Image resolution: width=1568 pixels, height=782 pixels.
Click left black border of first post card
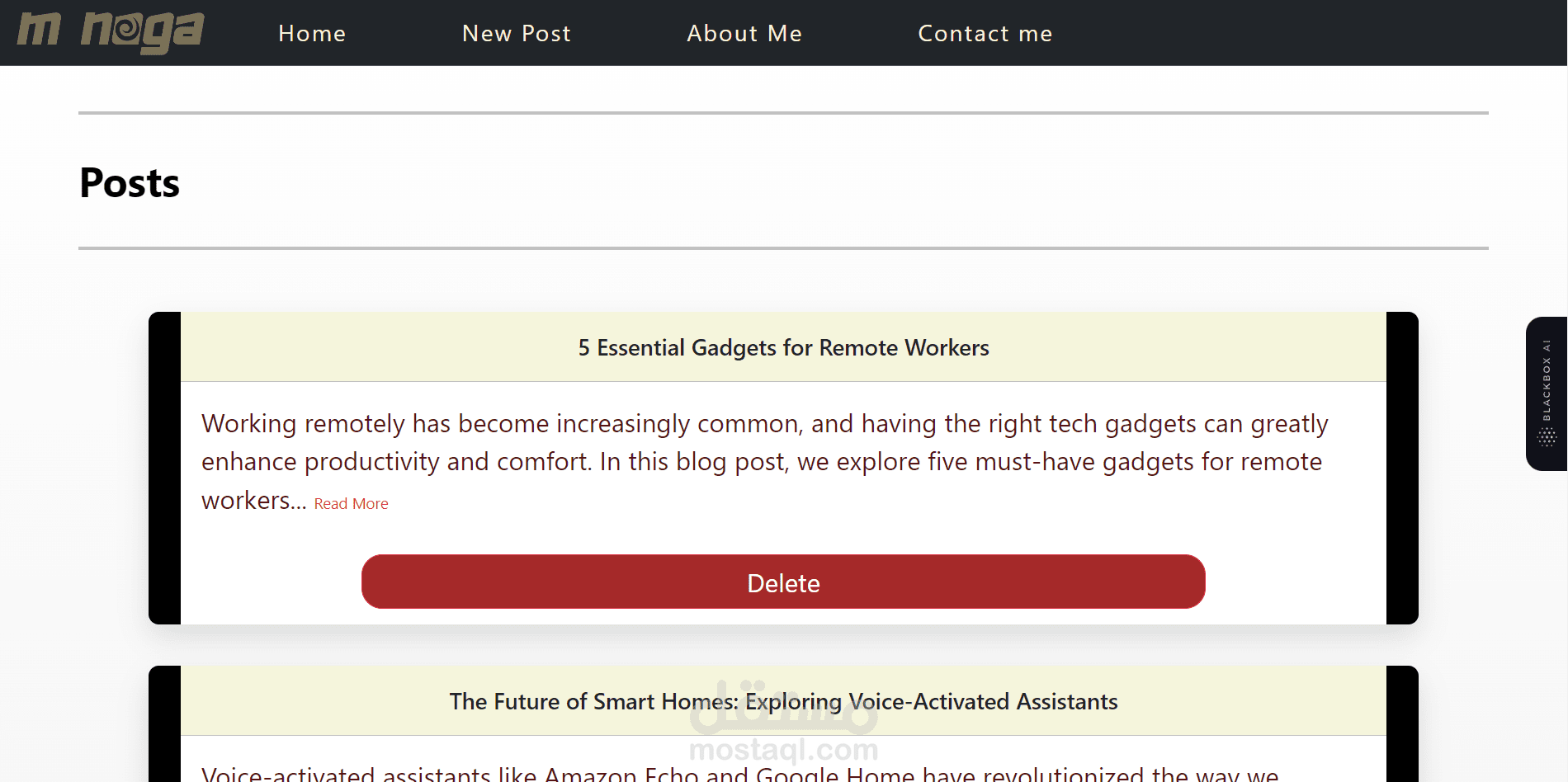(x=164, y=468)
